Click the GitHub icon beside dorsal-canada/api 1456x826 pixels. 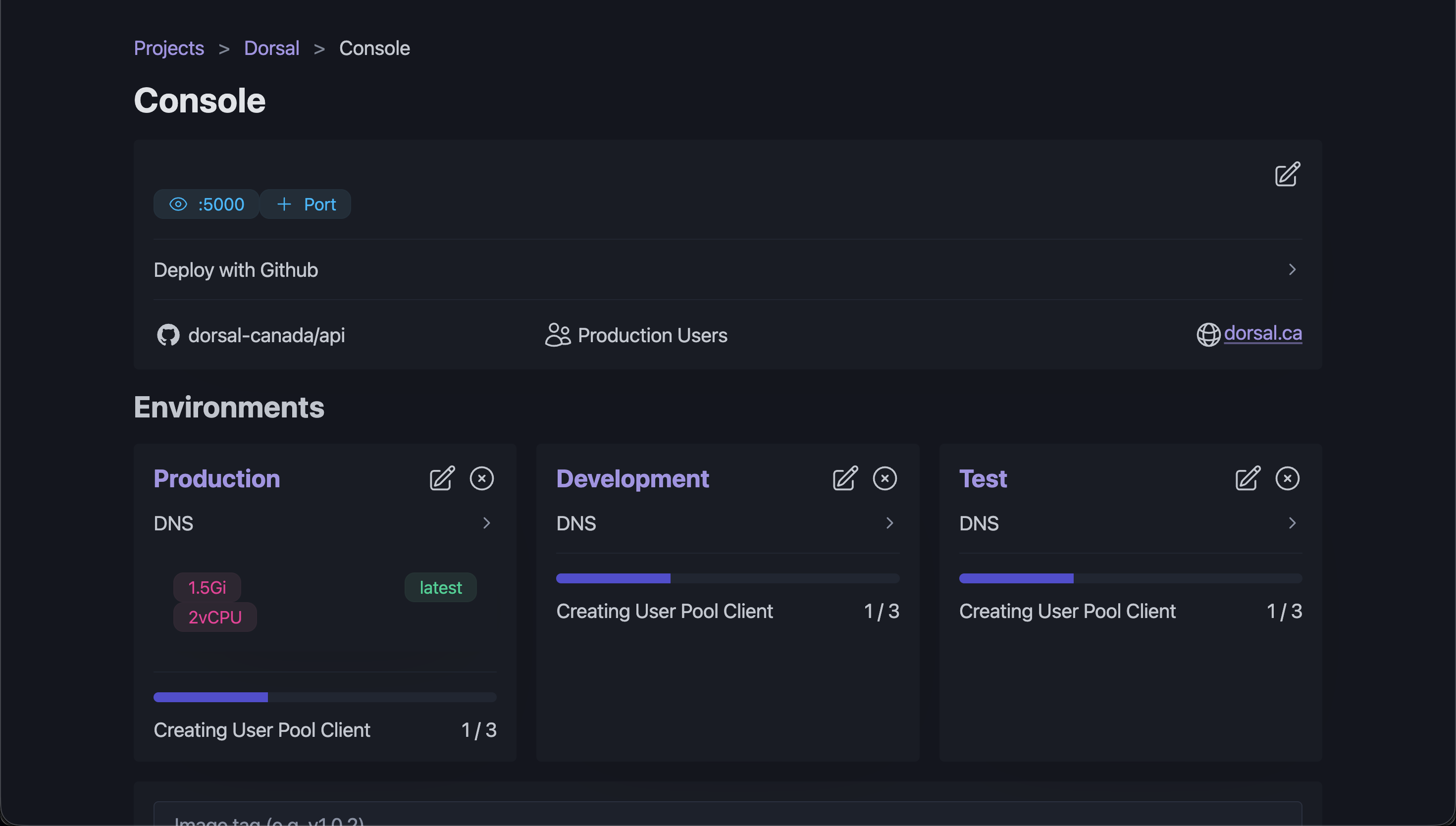[x=168, y=335]
